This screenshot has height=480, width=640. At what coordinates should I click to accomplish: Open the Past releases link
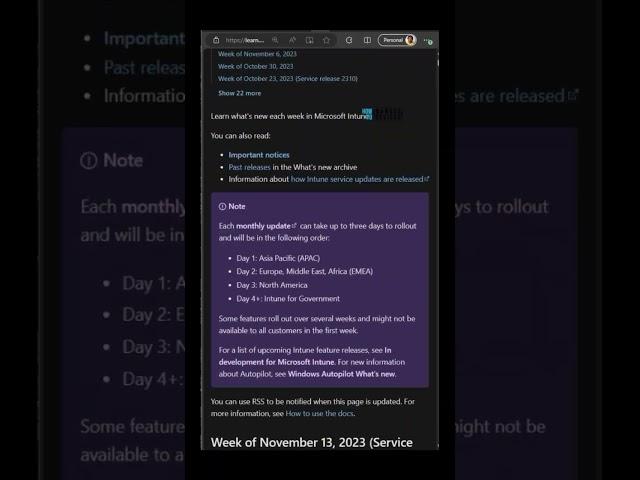(x=249, y=167)
